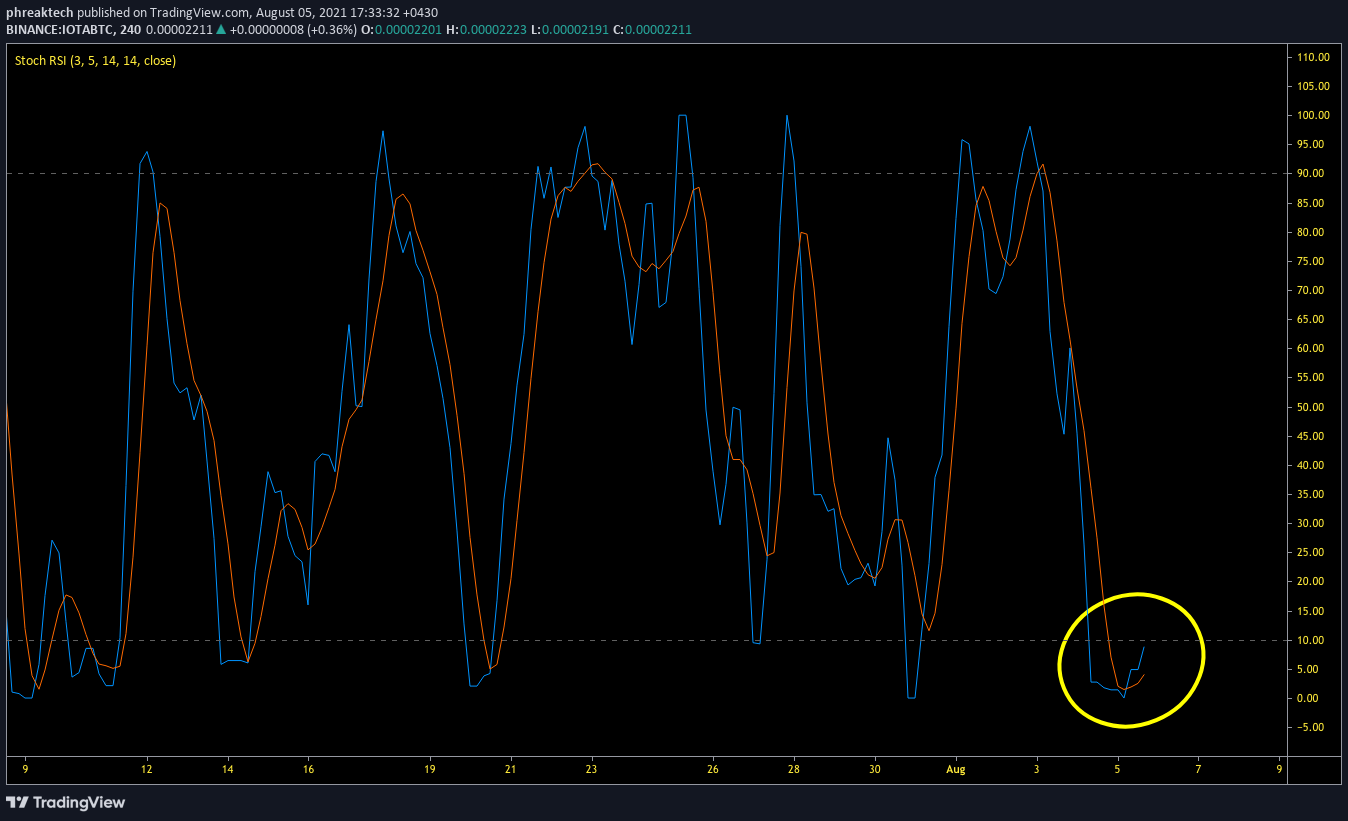
Task: Click the 25.00 price axis label
Action: pos(1312,552)
